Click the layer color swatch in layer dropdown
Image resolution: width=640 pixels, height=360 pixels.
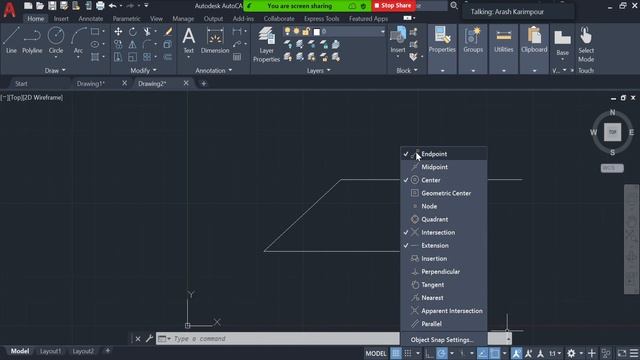[316, 31]
